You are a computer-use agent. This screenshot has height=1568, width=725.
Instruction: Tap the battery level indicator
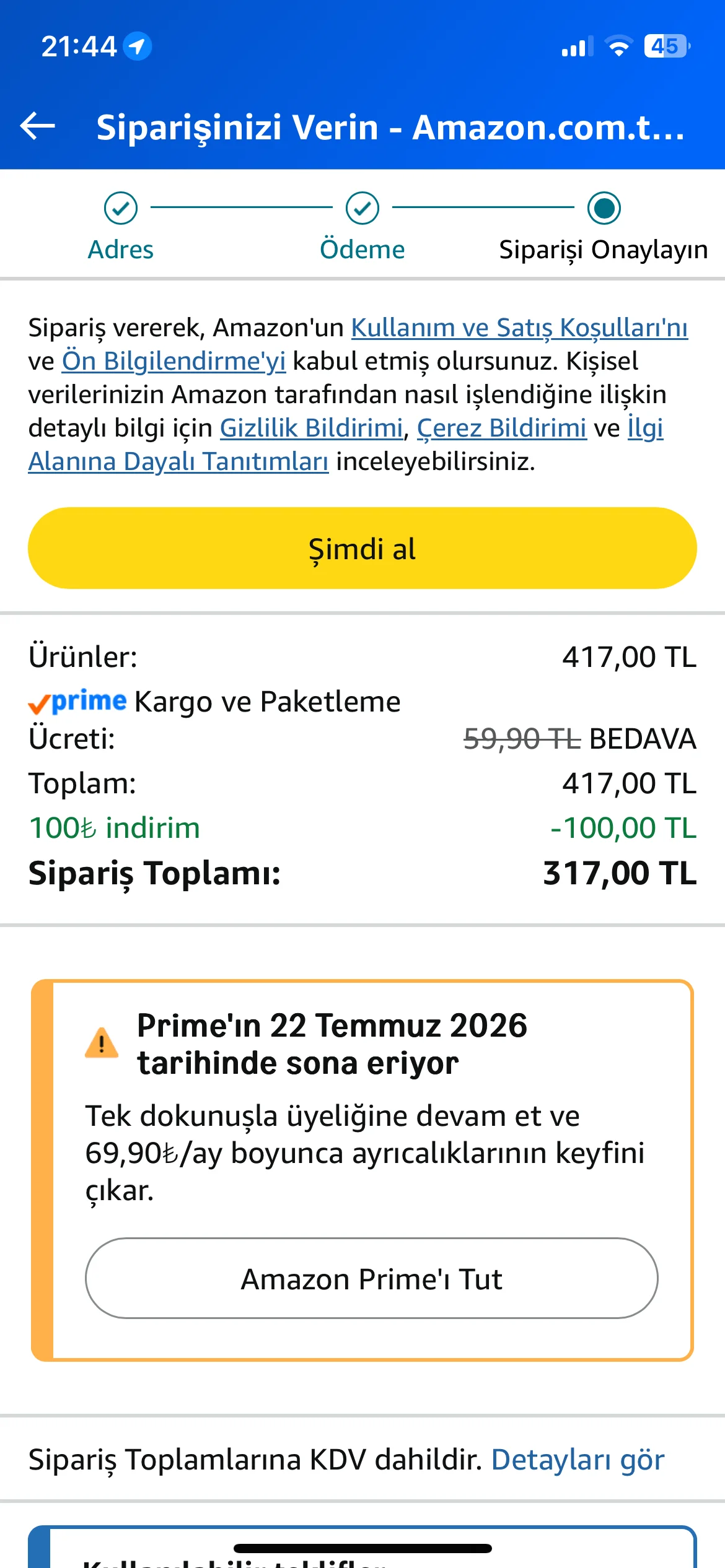tap(667, 46)
